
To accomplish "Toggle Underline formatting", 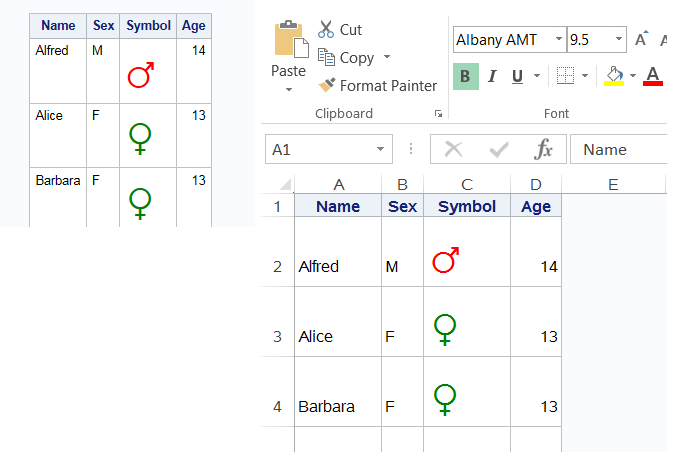I will (518, 76).
